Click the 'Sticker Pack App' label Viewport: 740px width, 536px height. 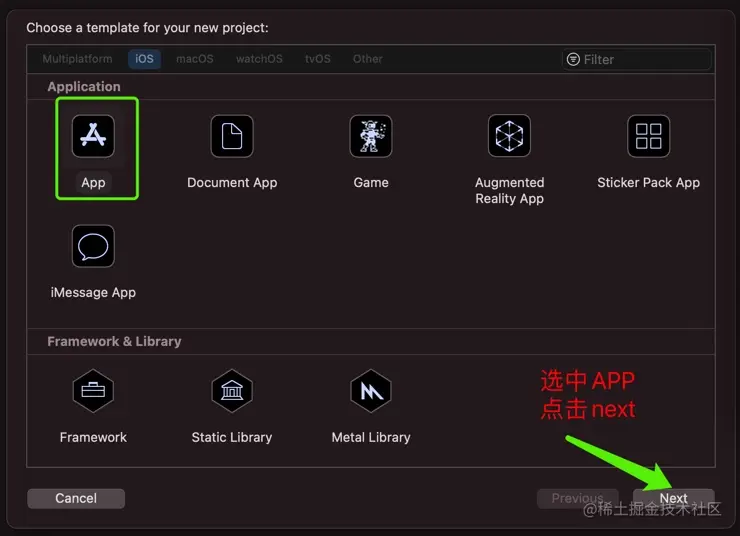648,183
